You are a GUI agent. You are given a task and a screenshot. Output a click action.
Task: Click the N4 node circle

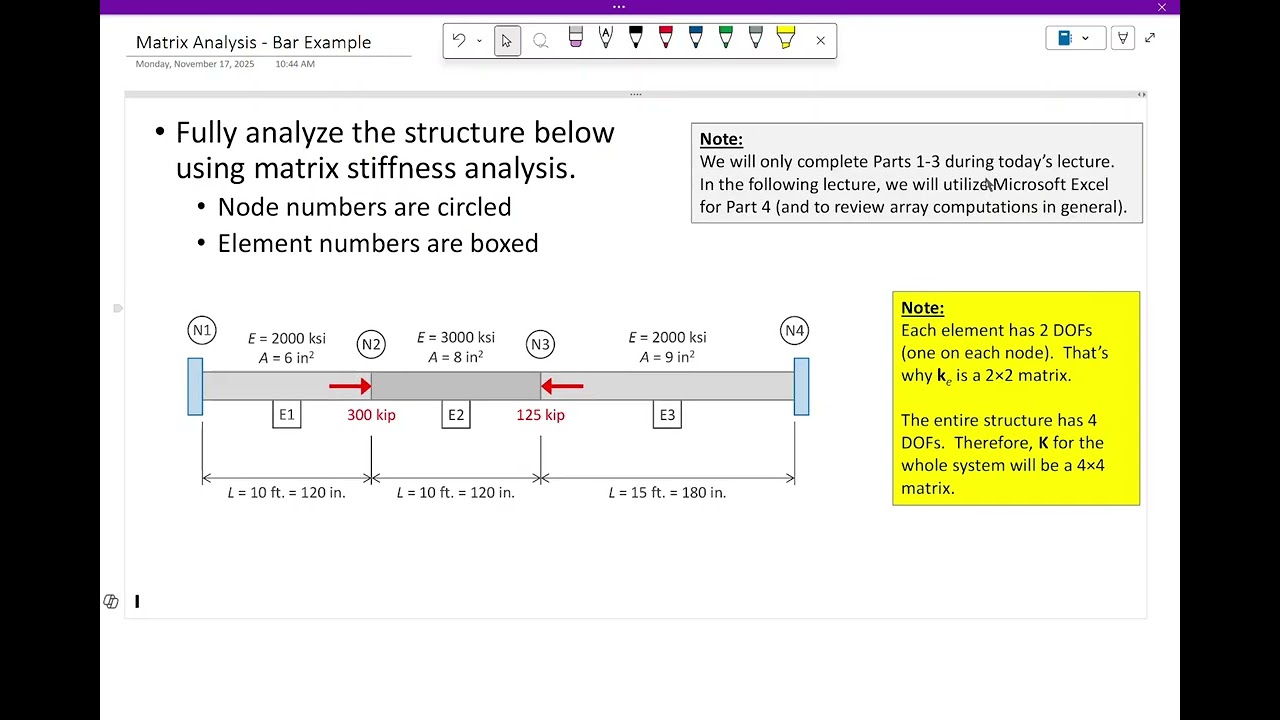(794, 330)
